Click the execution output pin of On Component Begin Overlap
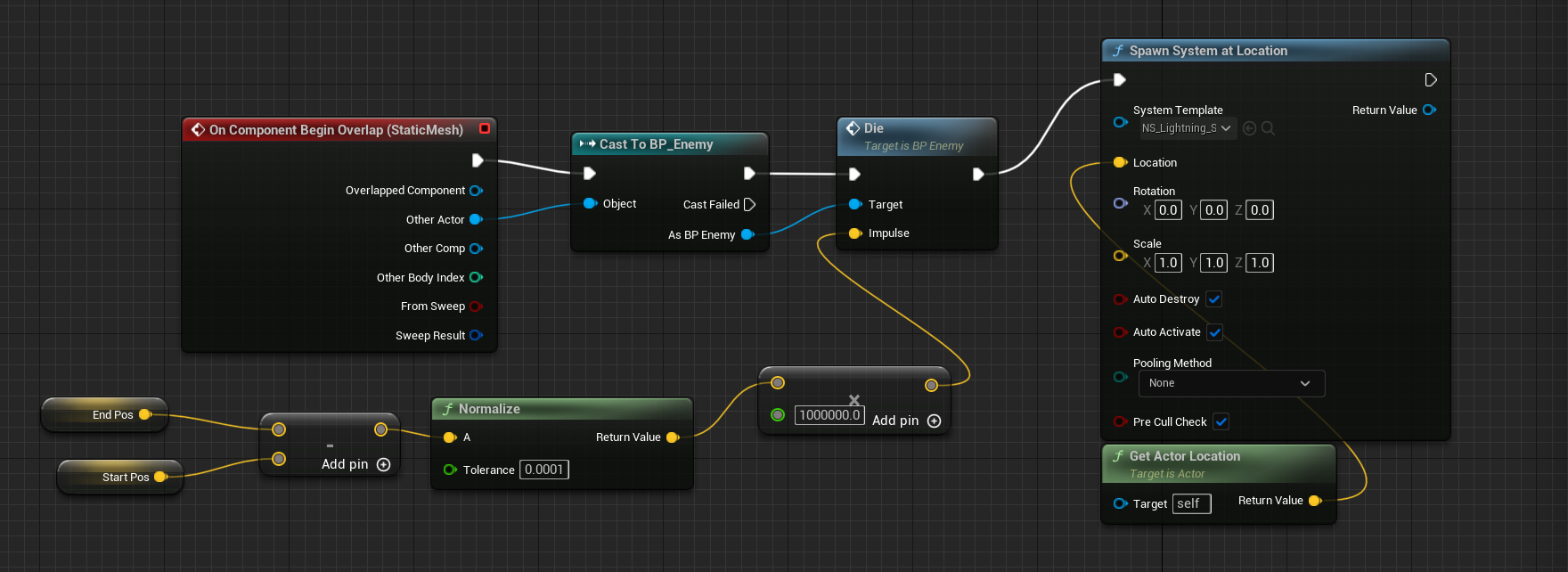Screen dimensions: 1568x572 [478, 160]
